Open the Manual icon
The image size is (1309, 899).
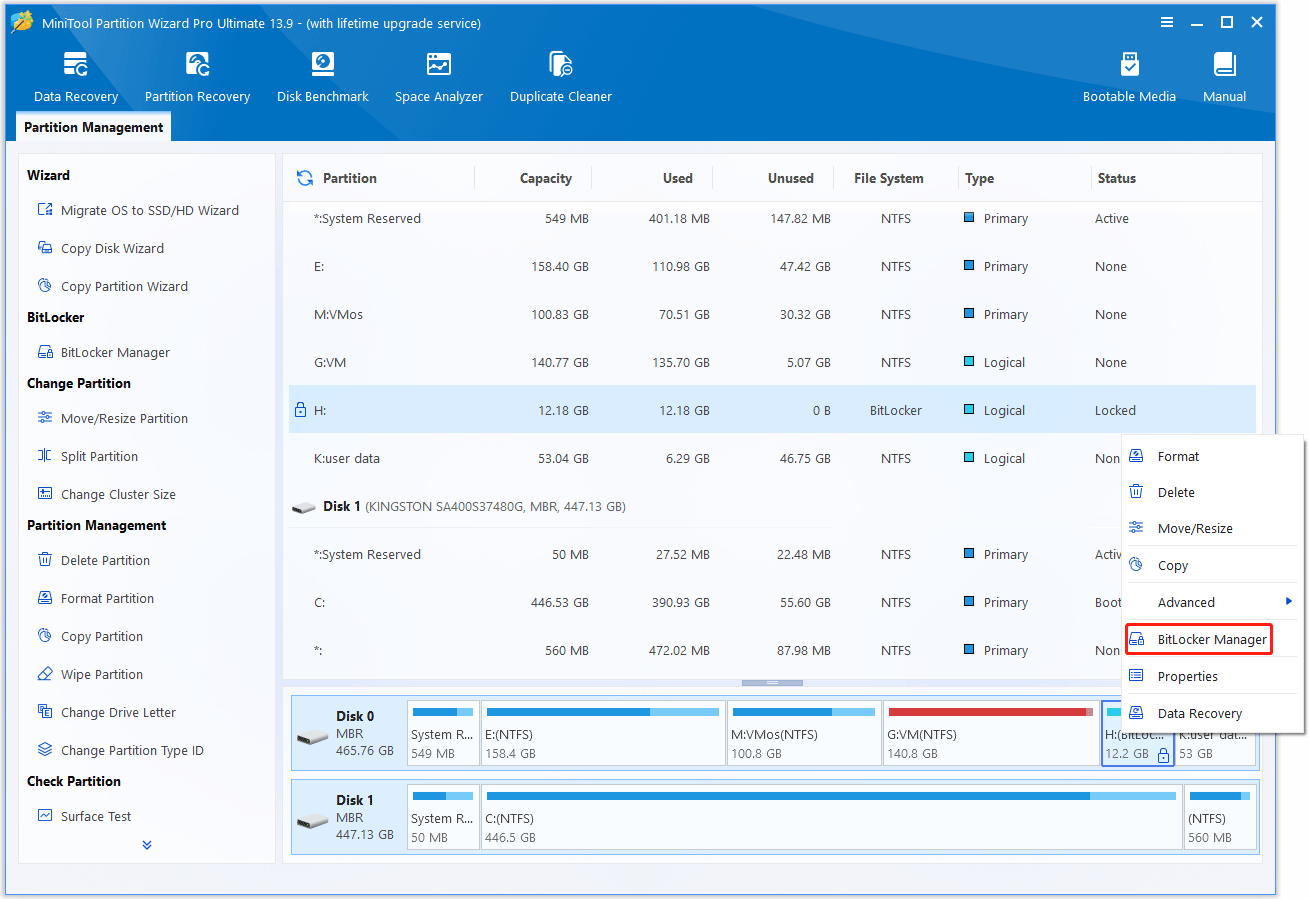1224,79
